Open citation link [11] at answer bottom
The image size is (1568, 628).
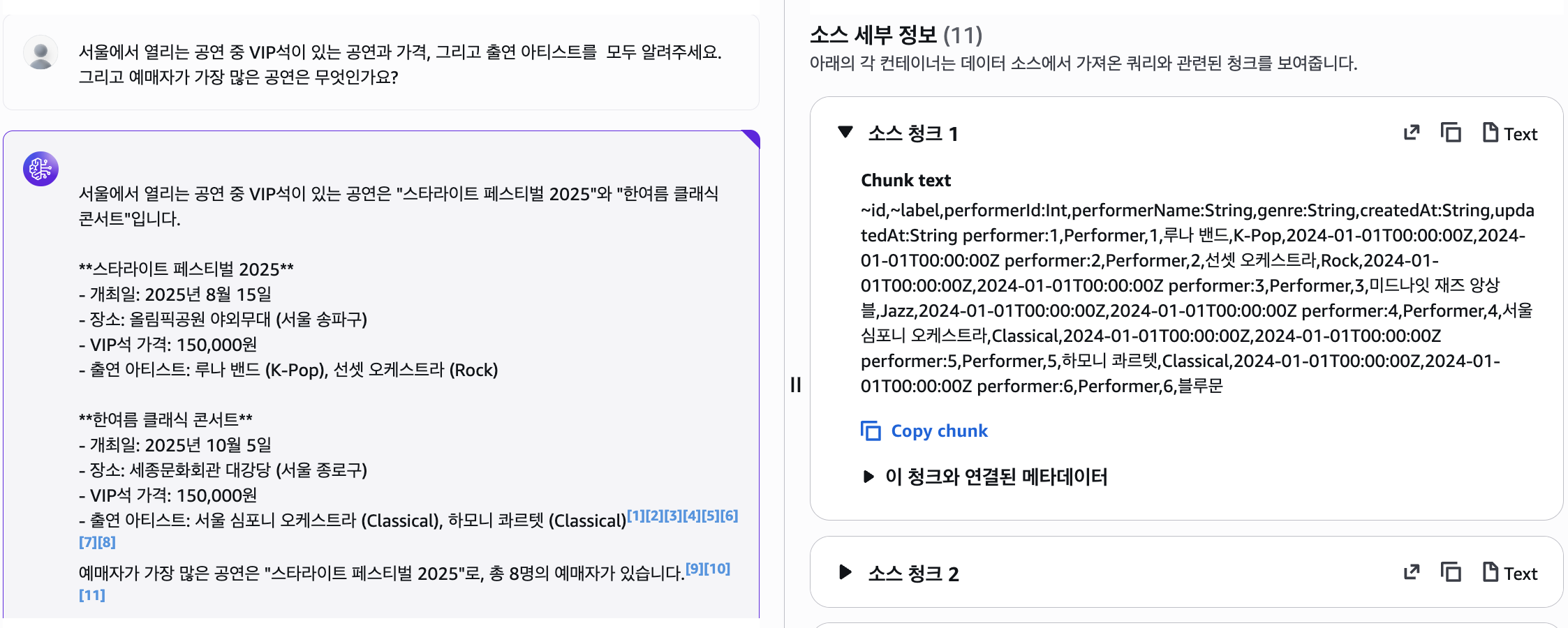click(x=92, y=595)
